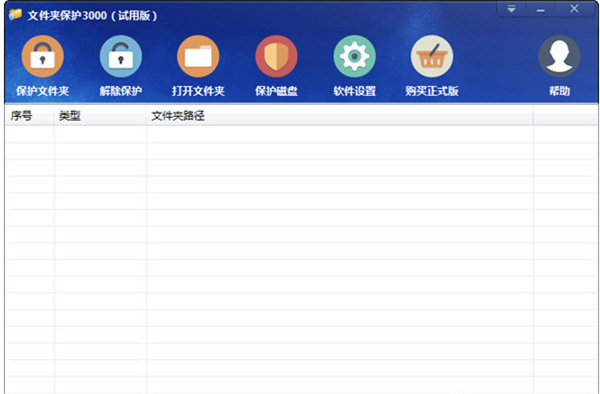Click the 保护文件夹 text label

[42, 91]
